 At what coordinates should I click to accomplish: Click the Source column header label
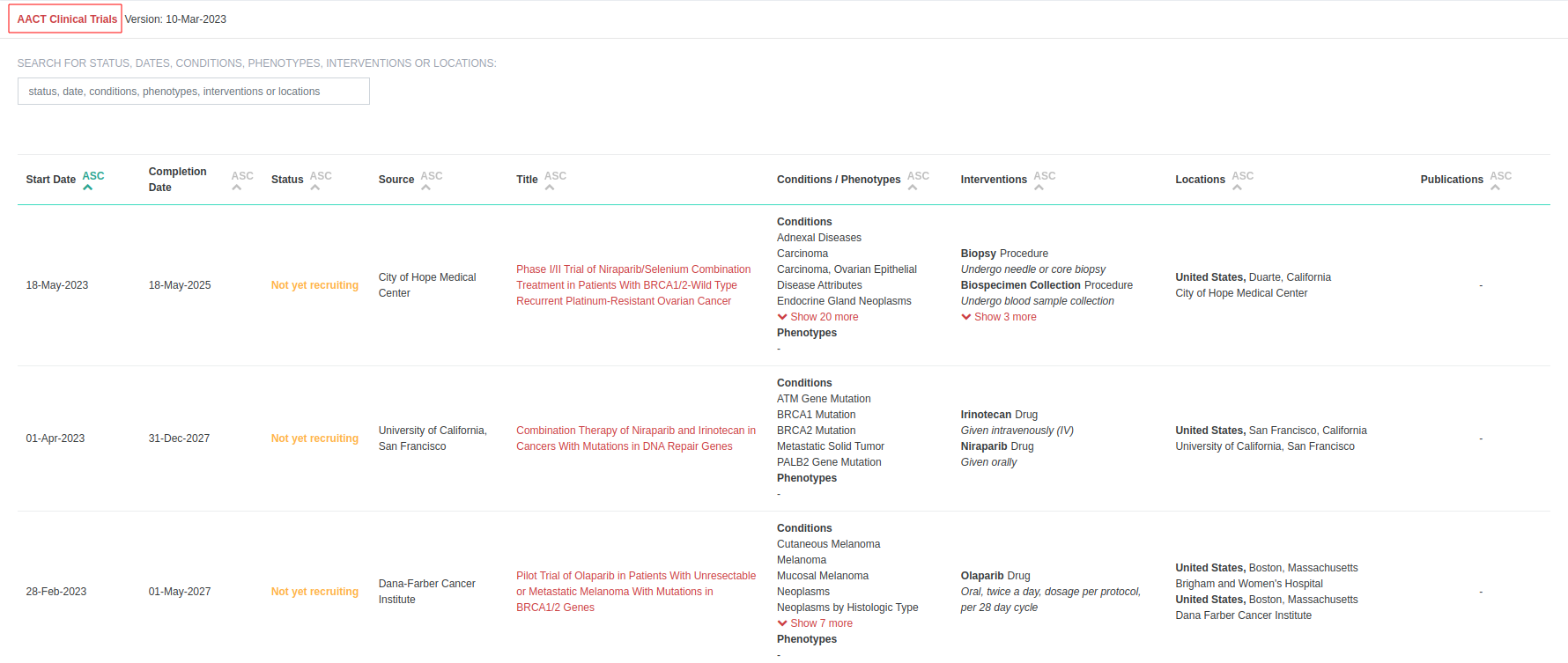coord(396,180)
